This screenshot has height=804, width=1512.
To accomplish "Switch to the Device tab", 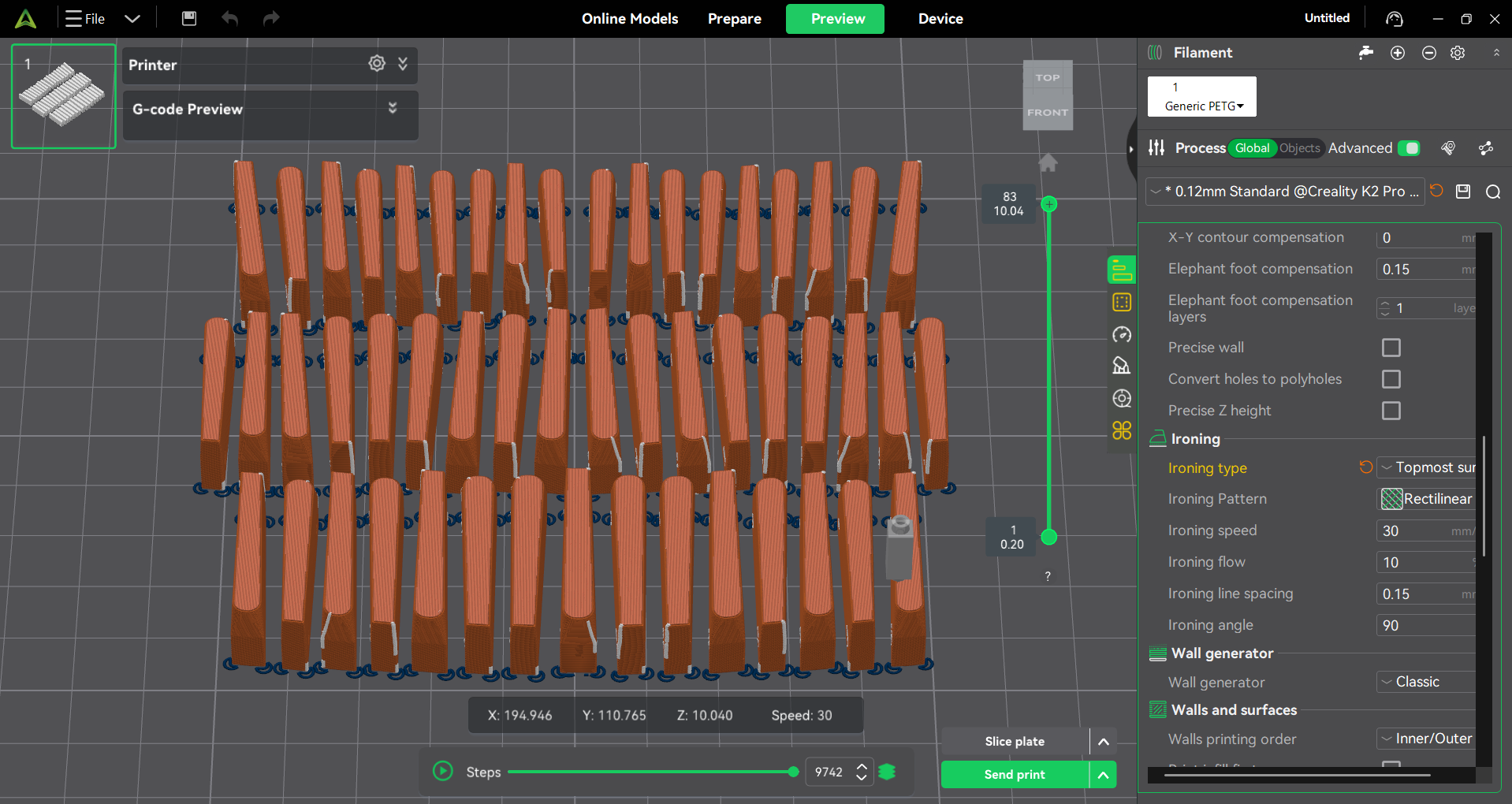I will (x=940, y=18).
